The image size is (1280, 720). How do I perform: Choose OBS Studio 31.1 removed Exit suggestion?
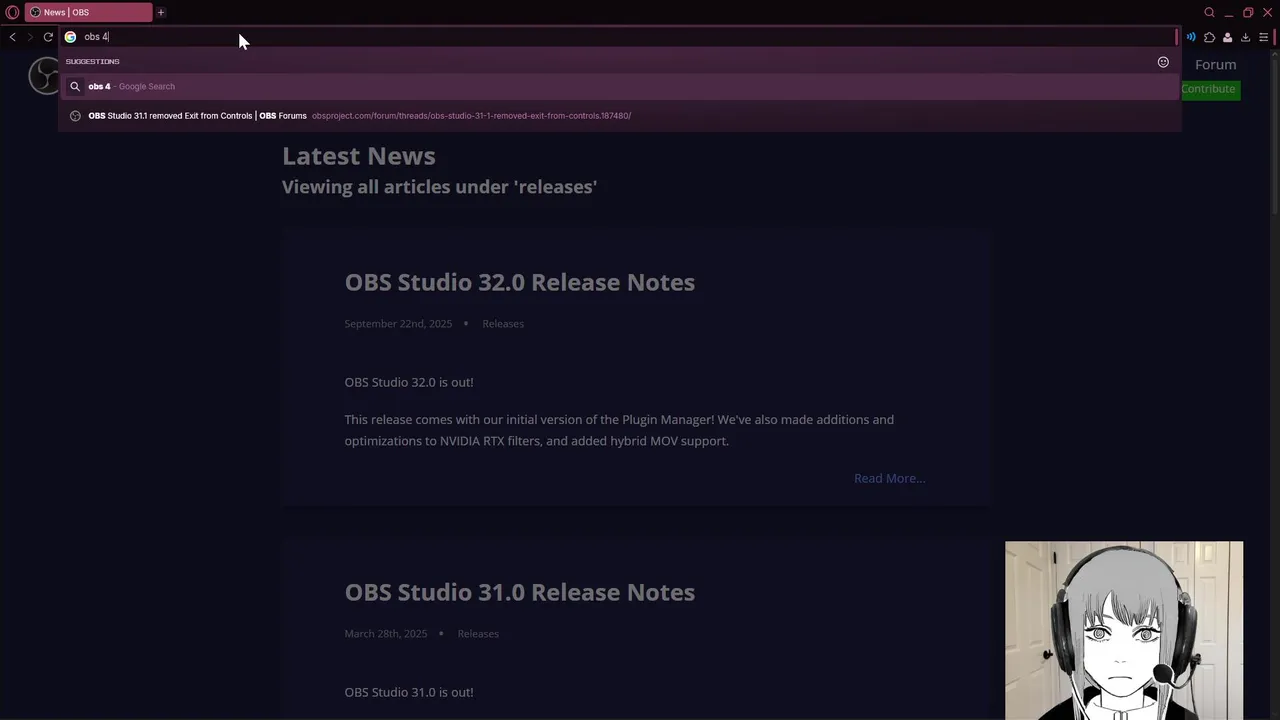coord(620,116)
